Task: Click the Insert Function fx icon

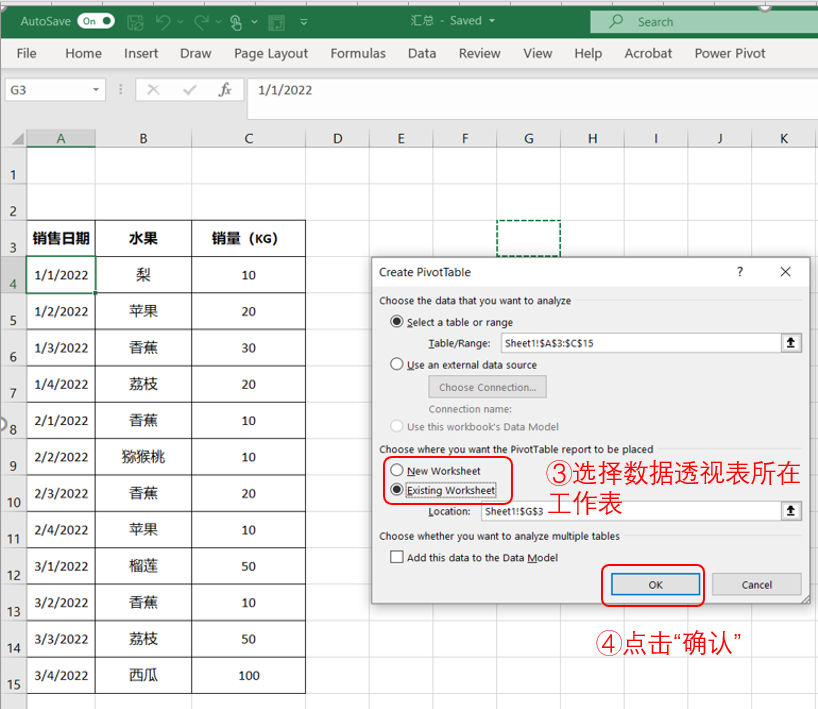Action: coord(225,90)
